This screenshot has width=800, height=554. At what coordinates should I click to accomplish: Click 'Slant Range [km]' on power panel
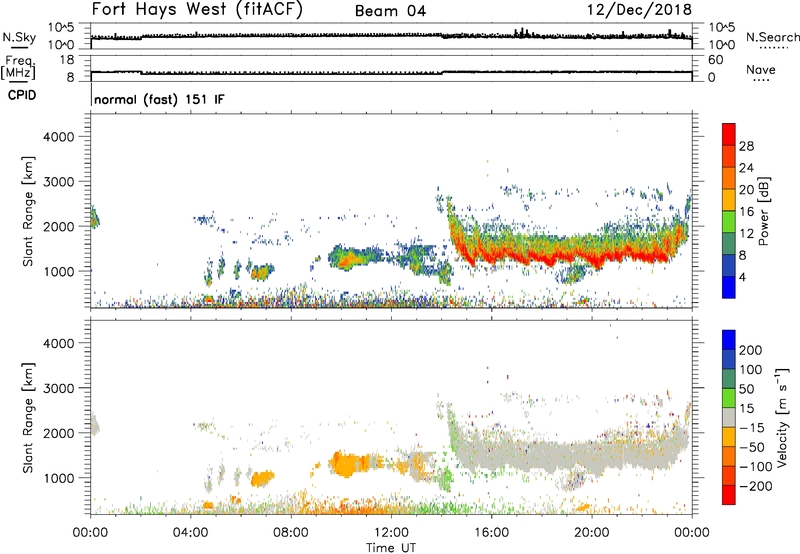[x=28, y=211]
